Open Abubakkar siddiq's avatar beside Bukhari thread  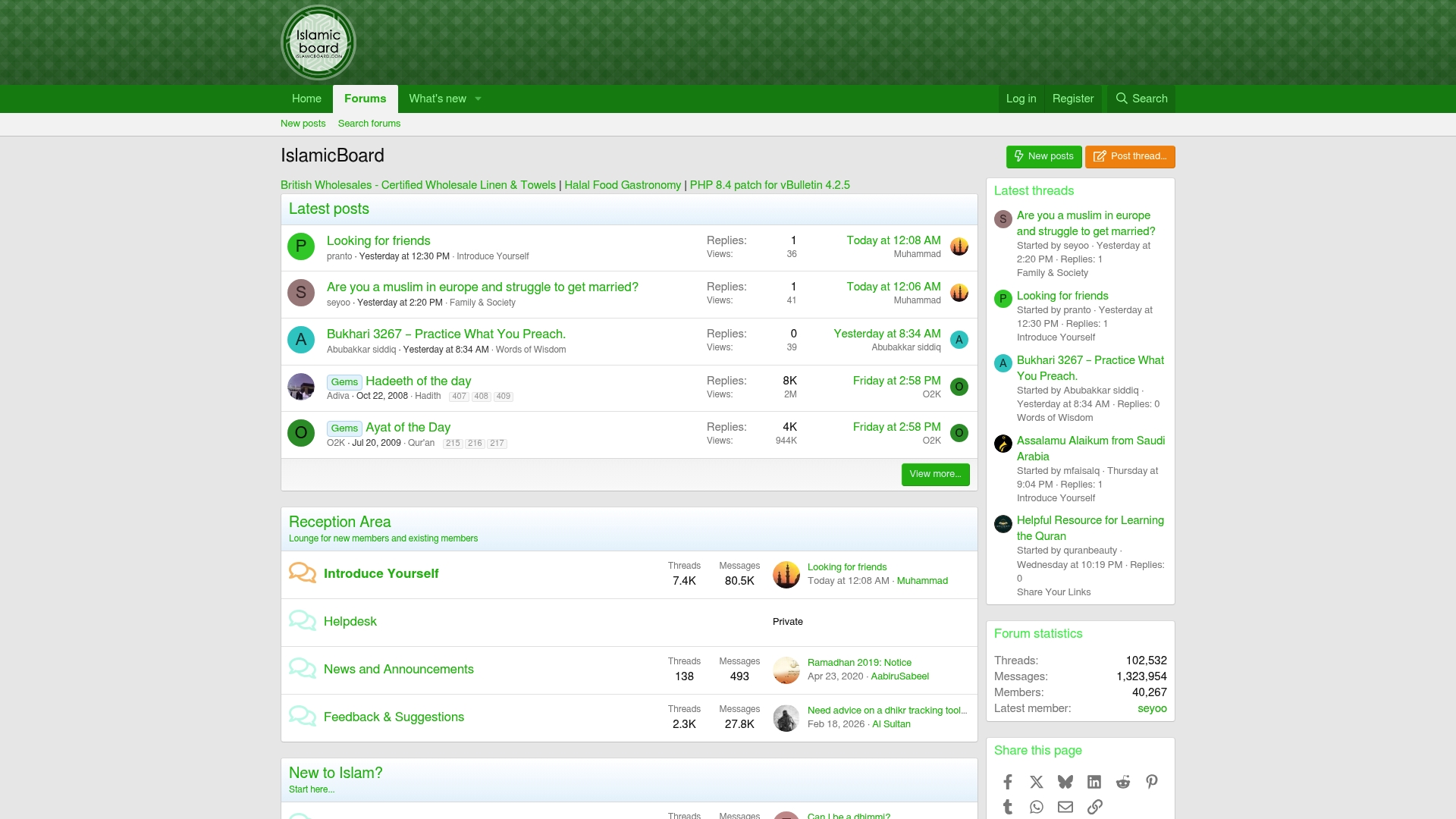pyautogui.click(x=301, y=340)
